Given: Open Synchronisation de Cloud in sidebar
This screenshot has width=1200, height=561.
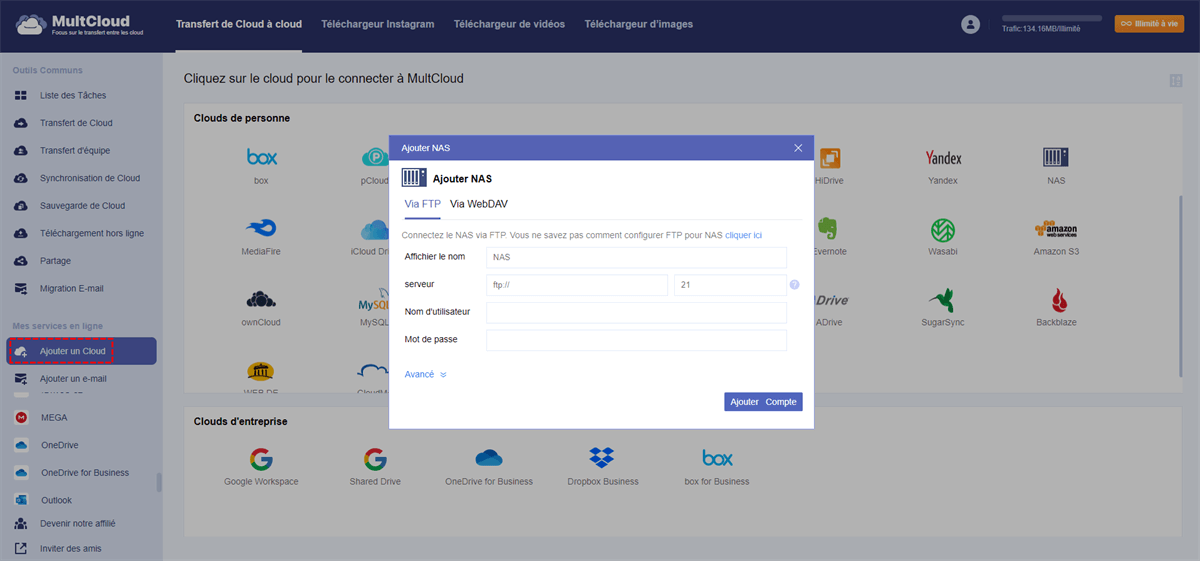Looking at the screenshot, I should [90, 178].
